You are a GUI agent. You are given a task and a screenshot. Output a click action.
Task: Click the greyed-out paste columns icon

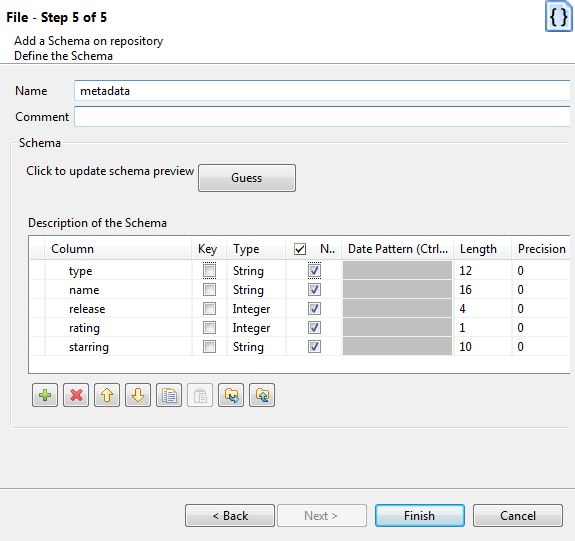(200, 395)
